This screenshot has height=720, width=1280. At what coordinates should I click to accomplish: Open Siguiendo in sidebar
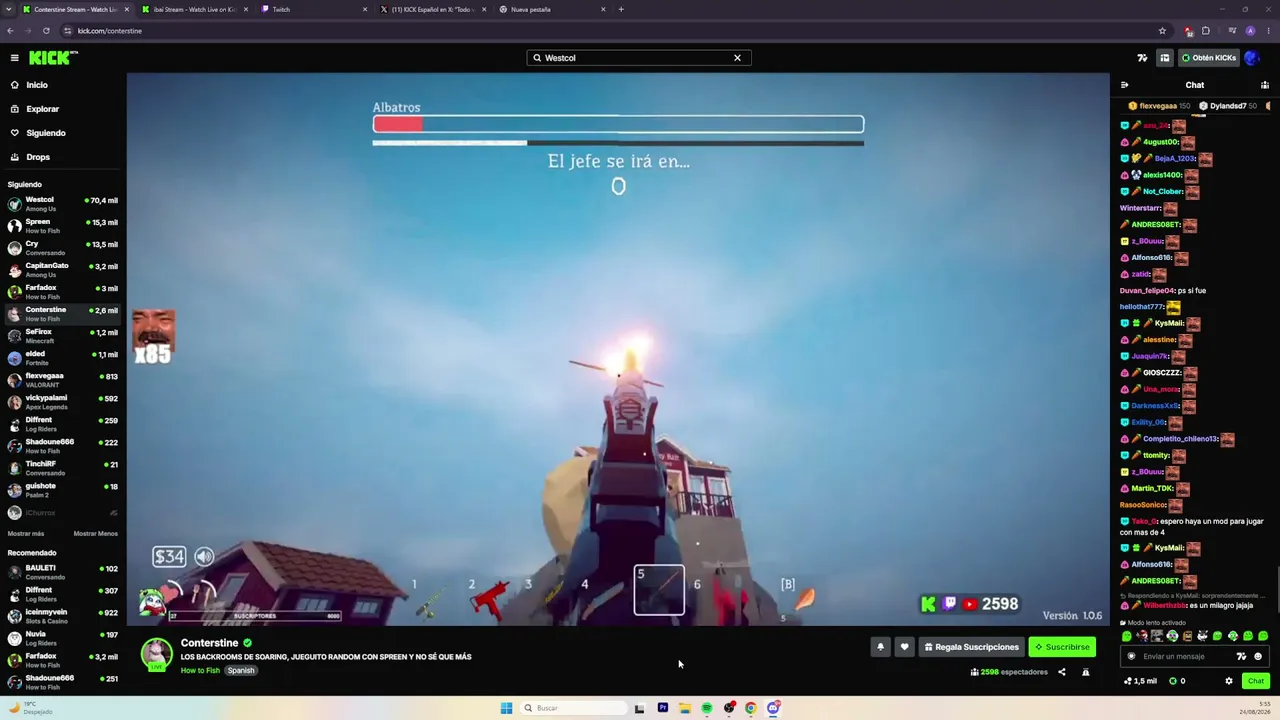(62, 133)
